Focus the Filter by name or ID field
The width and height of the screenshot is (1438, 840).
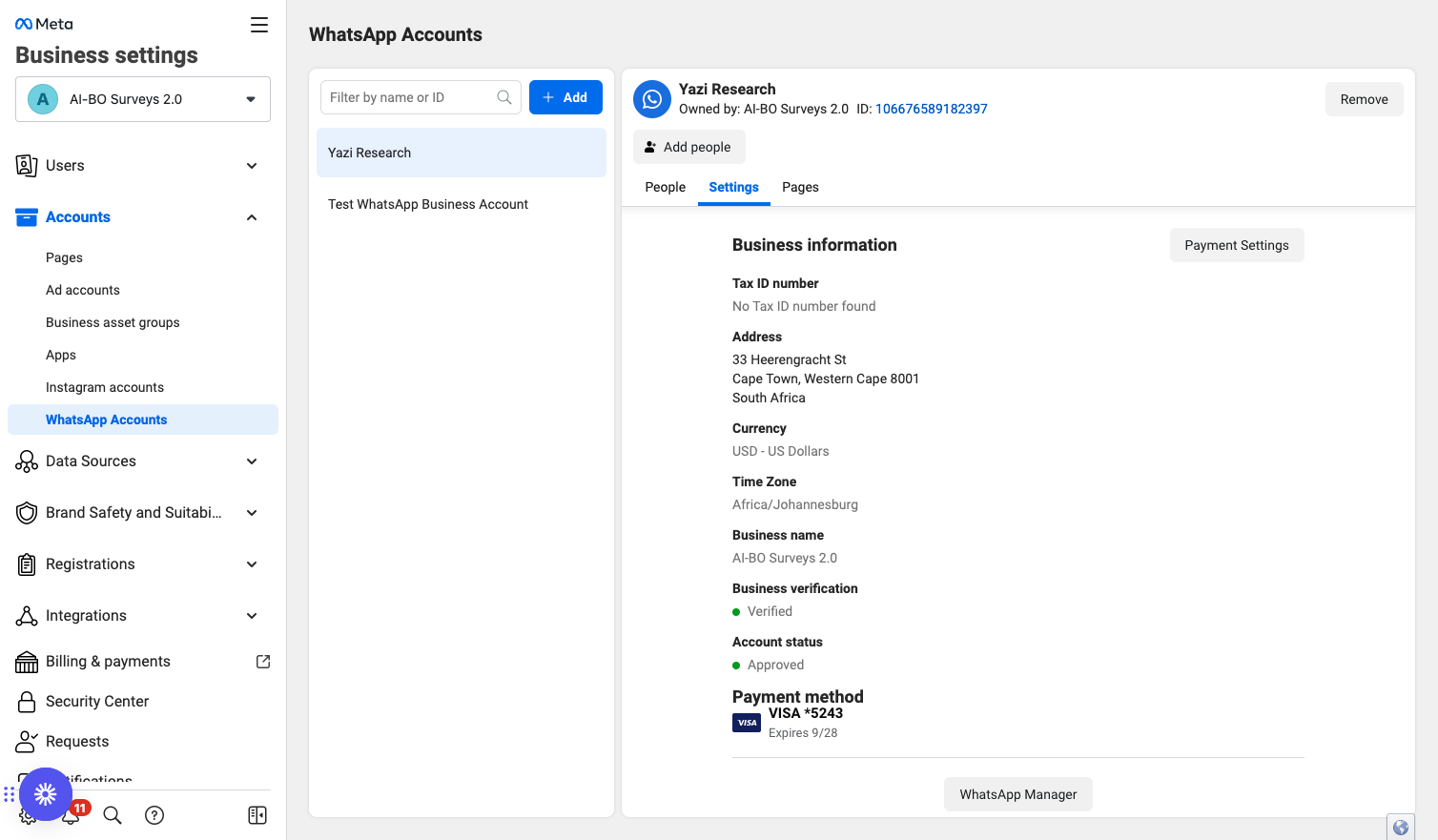point(421,97)
